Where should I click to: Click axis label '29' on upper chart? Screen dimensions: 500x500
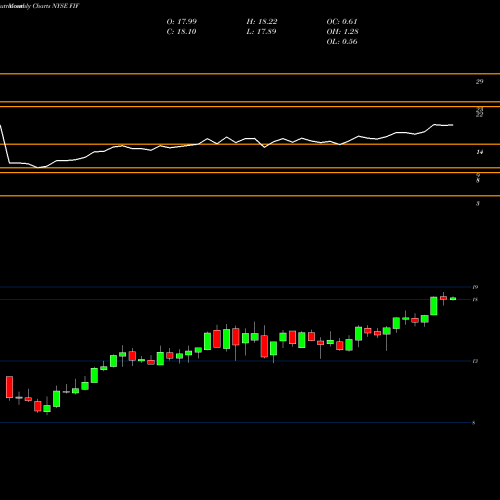click(x=479, y=82)
